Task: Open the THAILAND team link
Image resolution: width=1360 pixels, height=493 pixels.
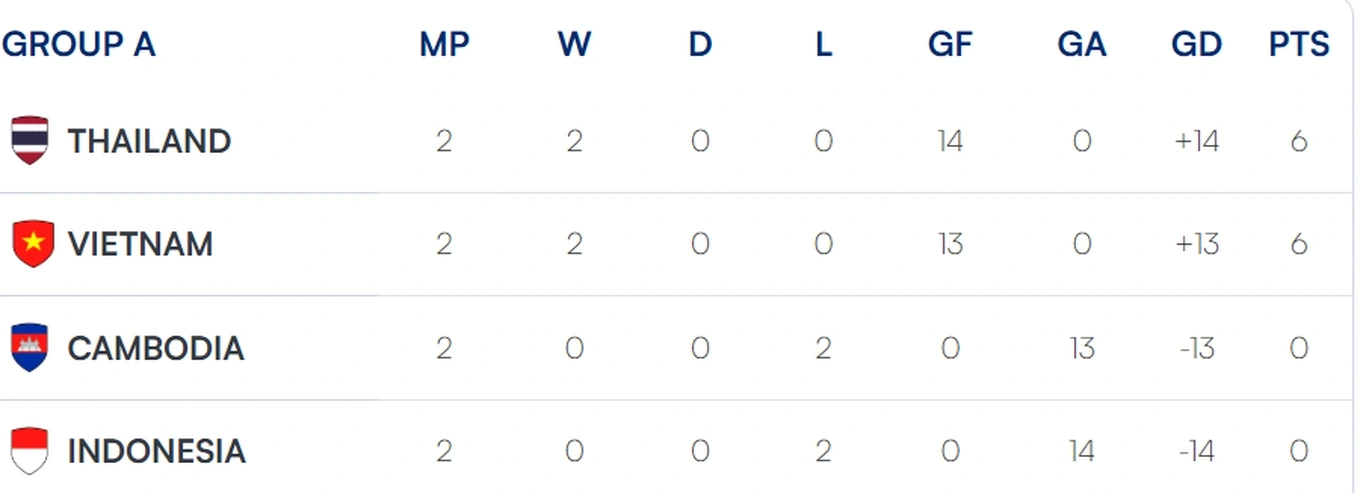Action: click(x=149, y=141)
